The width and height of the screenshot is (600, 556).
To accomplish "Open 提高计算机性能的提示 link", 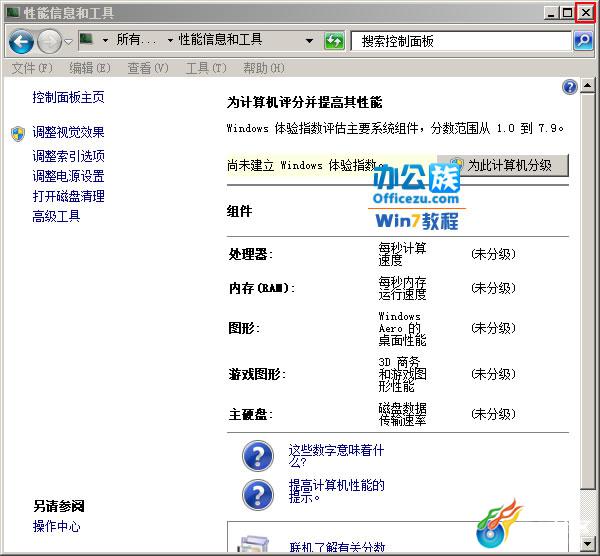I will 336,491.
